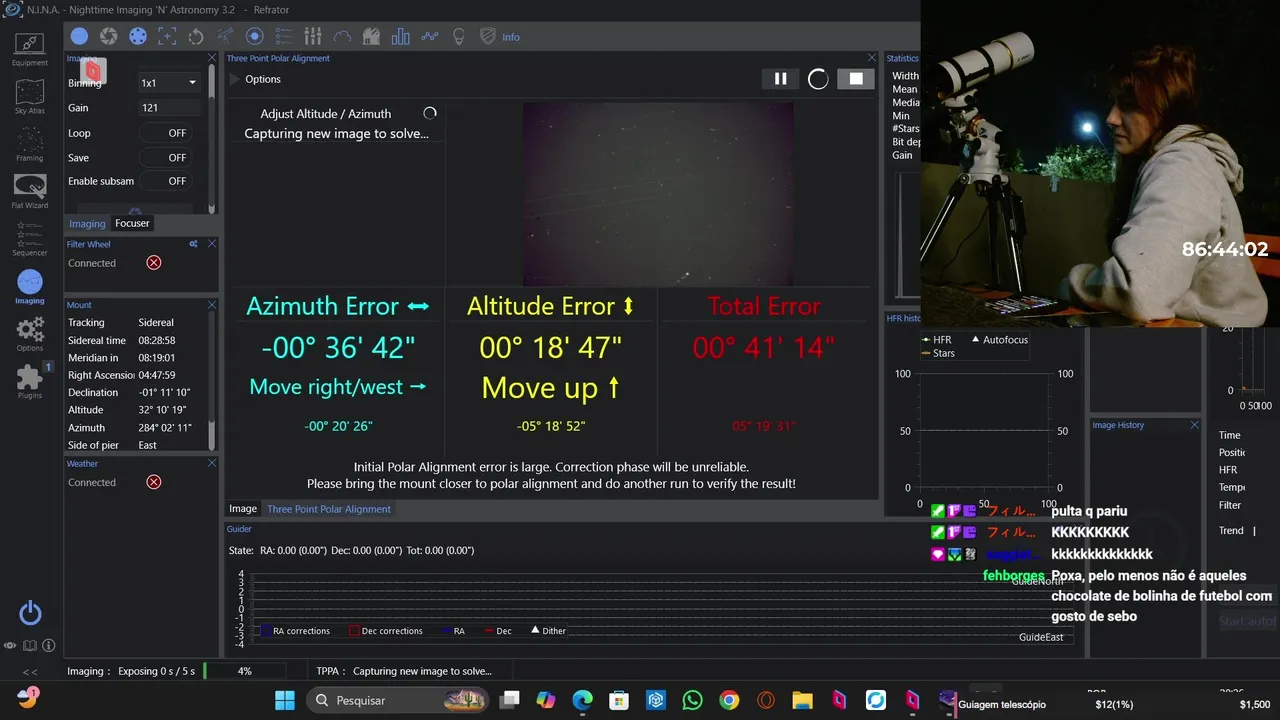This screenshot has width=1280, height=720.
Task: Toggle the flat panel lightbulb icon
Action: pyautogui.click(x=459, y=37)
